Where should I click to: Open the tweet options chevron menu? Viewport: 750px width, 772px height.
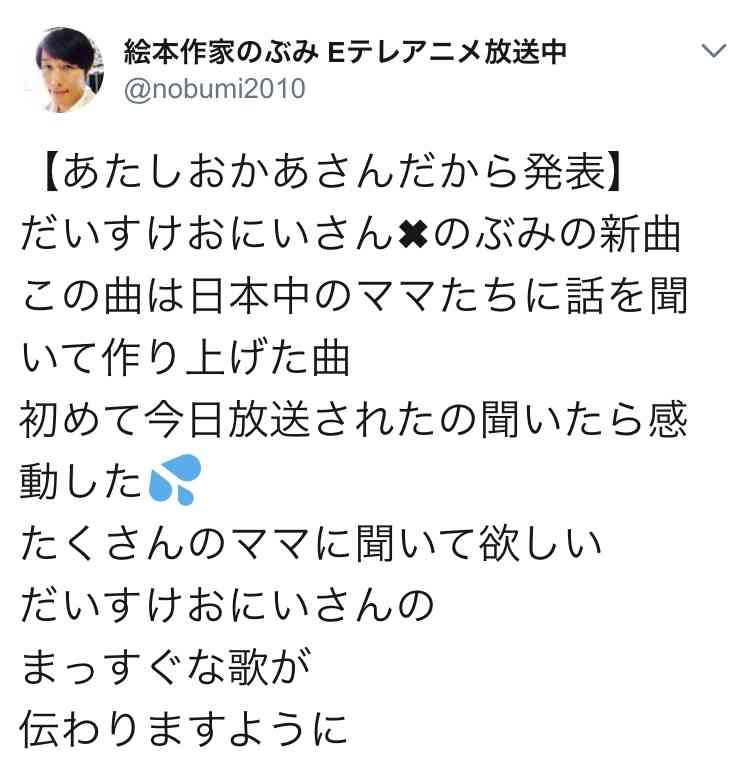coord(714,51)
